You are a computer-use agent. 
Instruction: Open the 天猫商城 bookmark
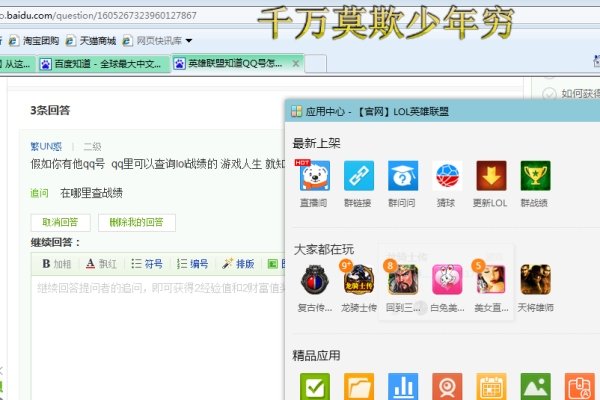click(91, 41)
